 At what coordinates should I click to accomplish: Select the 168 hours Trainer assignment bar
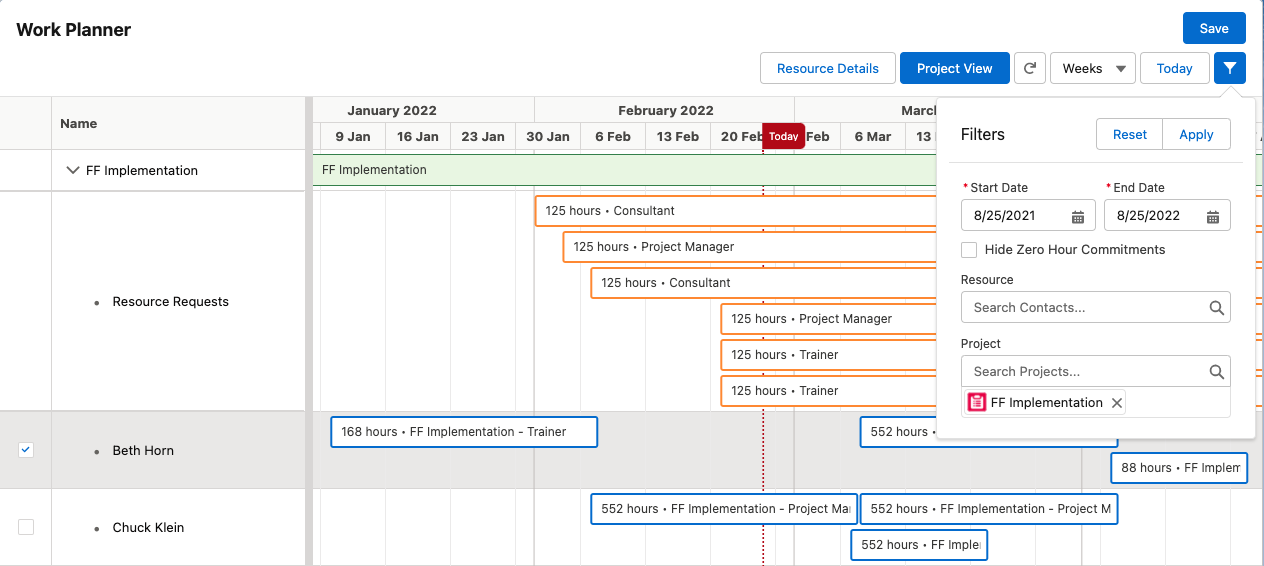pyautogui.click(x=463, y=432)
